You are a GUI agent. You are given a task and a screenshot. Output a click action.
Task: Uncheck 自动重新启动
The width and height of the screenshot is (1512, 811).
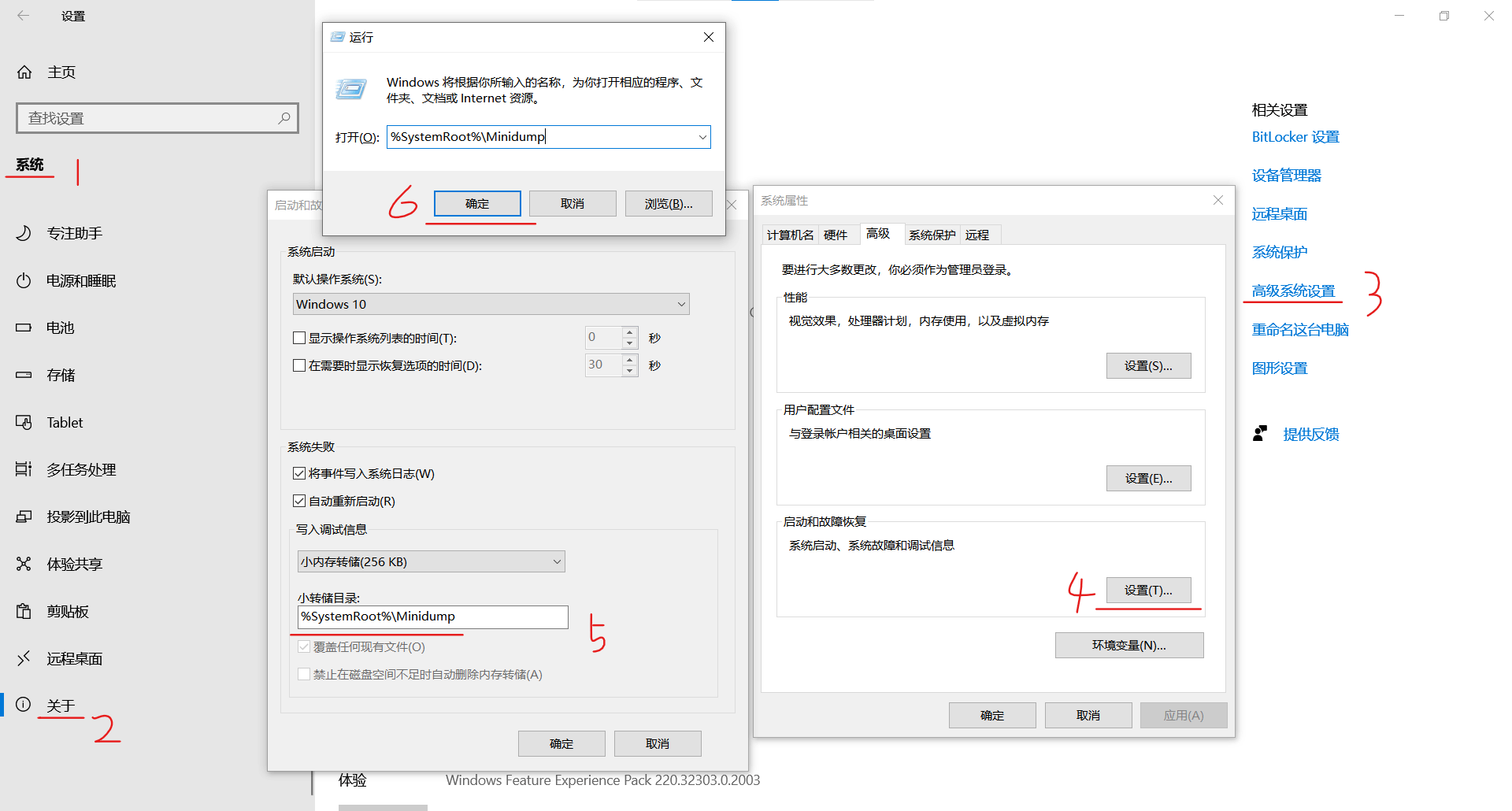tap(299, 501)
